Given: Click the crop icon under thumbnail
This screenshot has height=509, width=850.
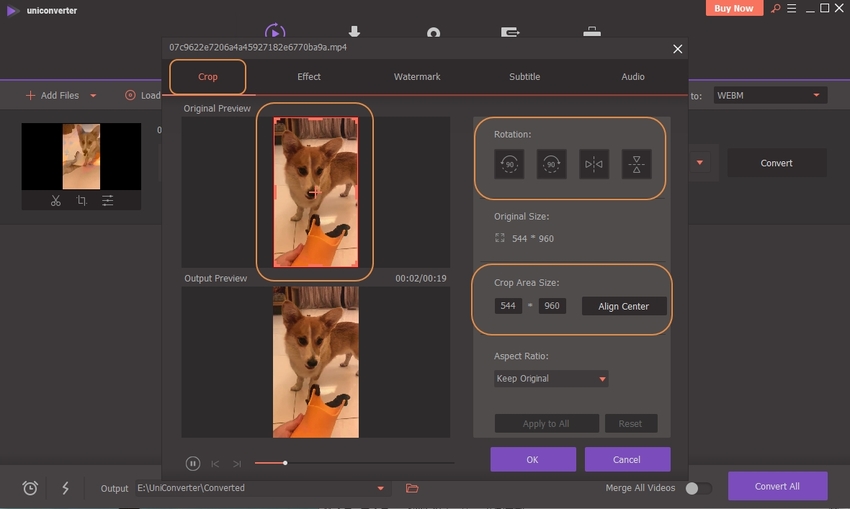Looking at the screenshot, I should coord(81,201).
